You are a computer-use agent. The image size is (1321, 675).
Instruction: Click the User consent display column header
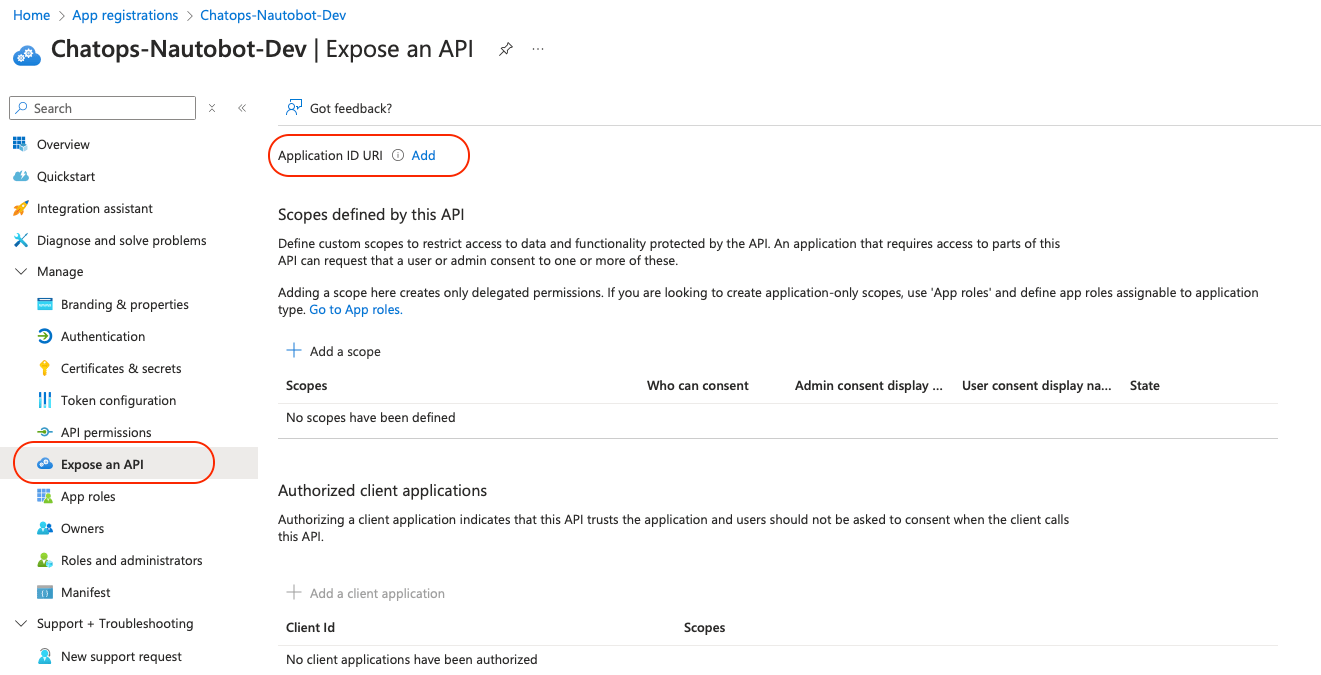tap(1037, 385)
